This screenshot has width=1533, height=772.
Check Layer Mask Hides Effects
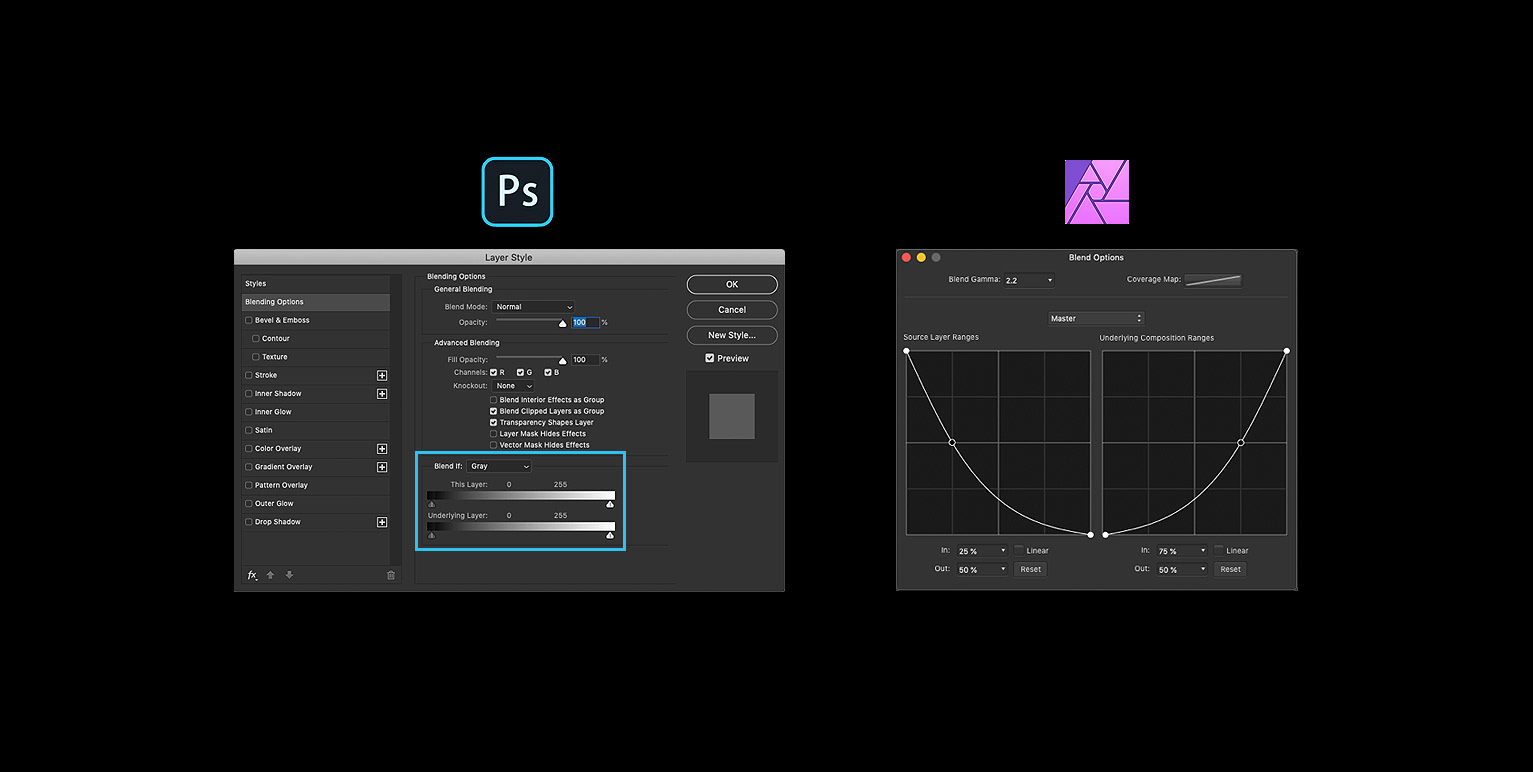click(x=494, y=434)
